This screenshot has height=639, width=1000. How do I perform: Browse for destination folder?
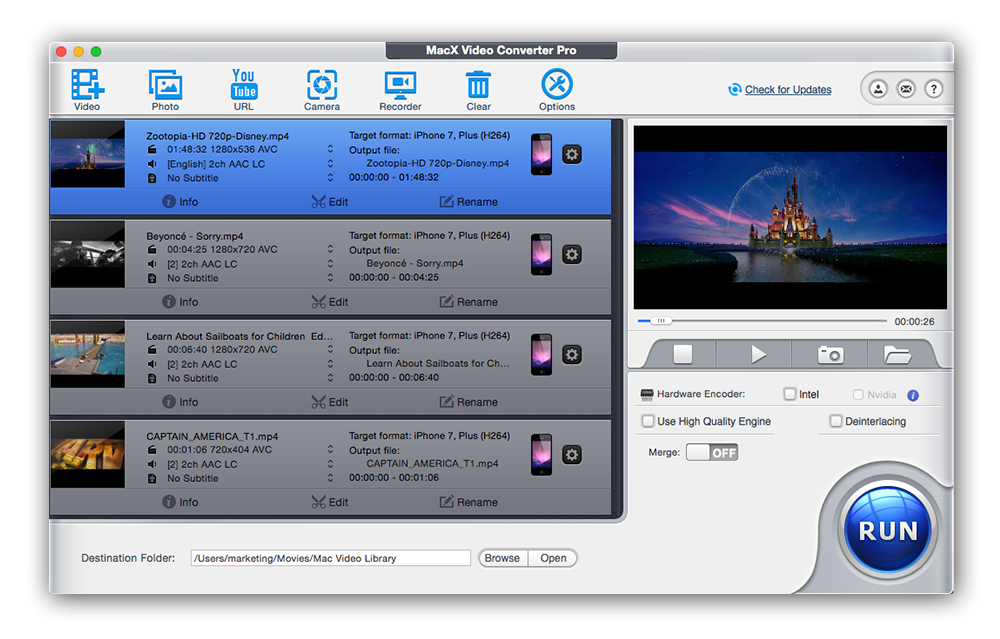click(503, 558)
